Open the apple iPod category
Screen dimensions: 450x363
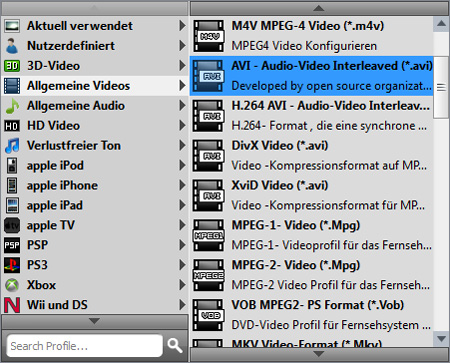coord(95,166)
